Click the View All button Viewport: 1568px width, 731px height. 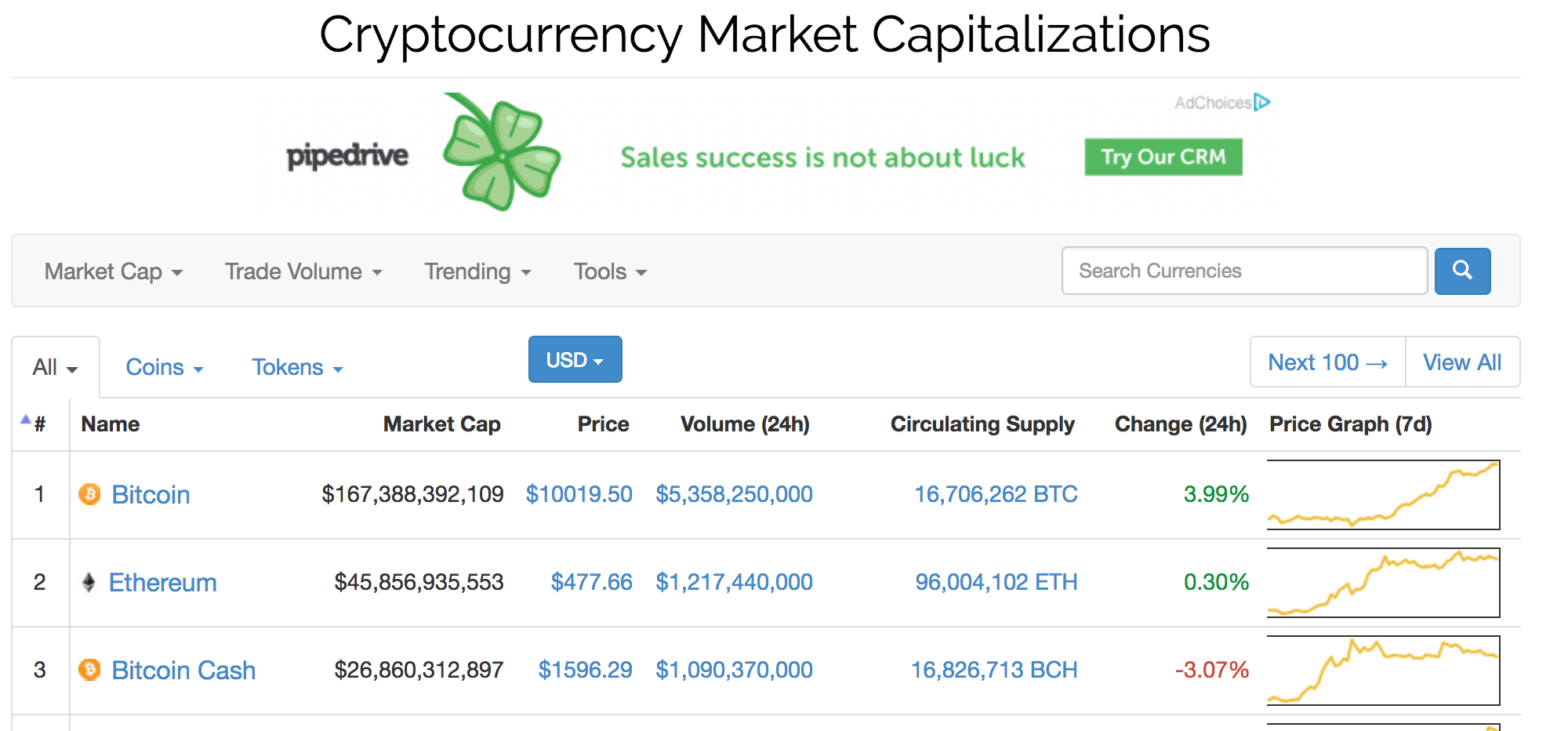pos(1462,362)
